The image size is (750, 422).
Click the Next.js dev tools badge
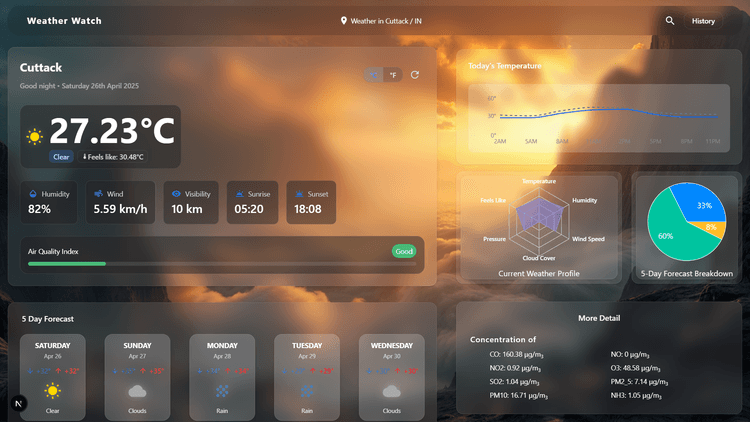(18, 403)
